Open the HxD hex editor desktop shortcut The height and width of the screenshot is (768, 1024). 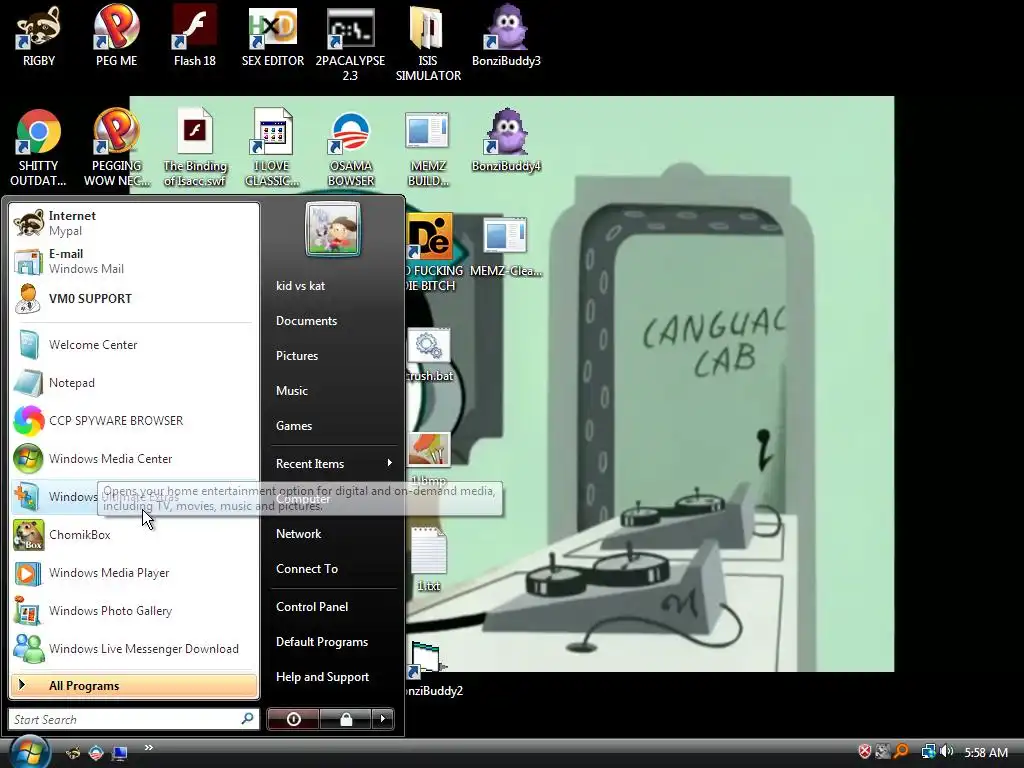tap(273, 36)
